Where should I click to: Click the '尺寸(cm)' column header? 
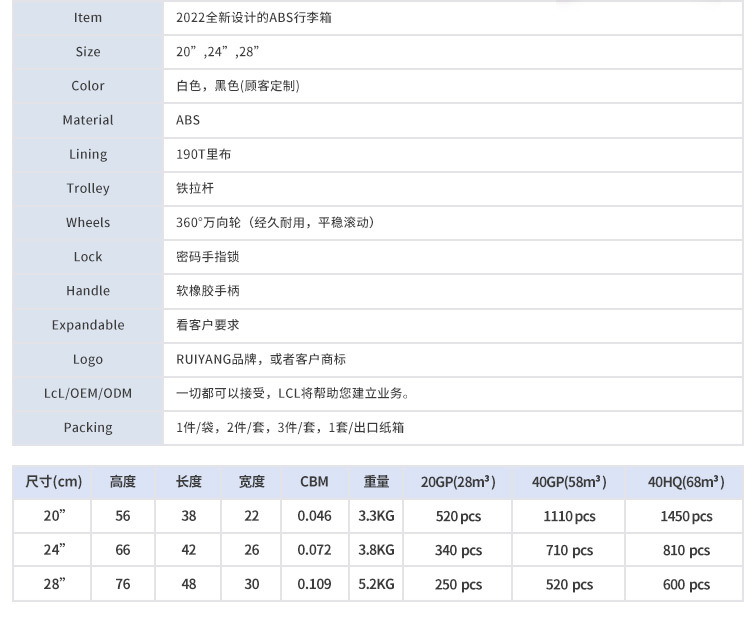(53, 482)
